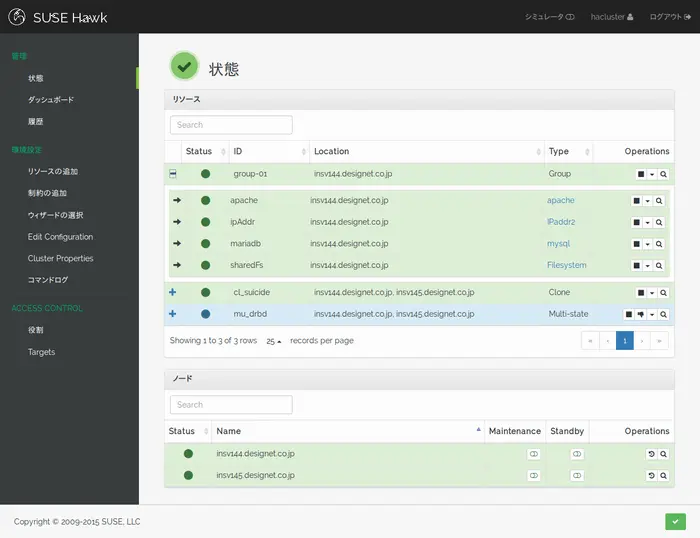Toggle Maintenance mode for insv144.designet.co.jp
This screenshot has height=538, width=700.
click(x=534, y=453)
